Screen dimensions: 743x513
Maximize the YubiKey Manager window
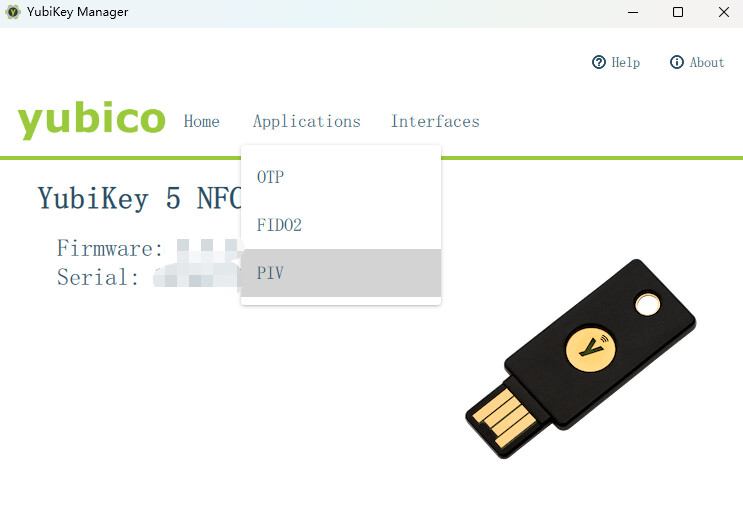point(678,12)
